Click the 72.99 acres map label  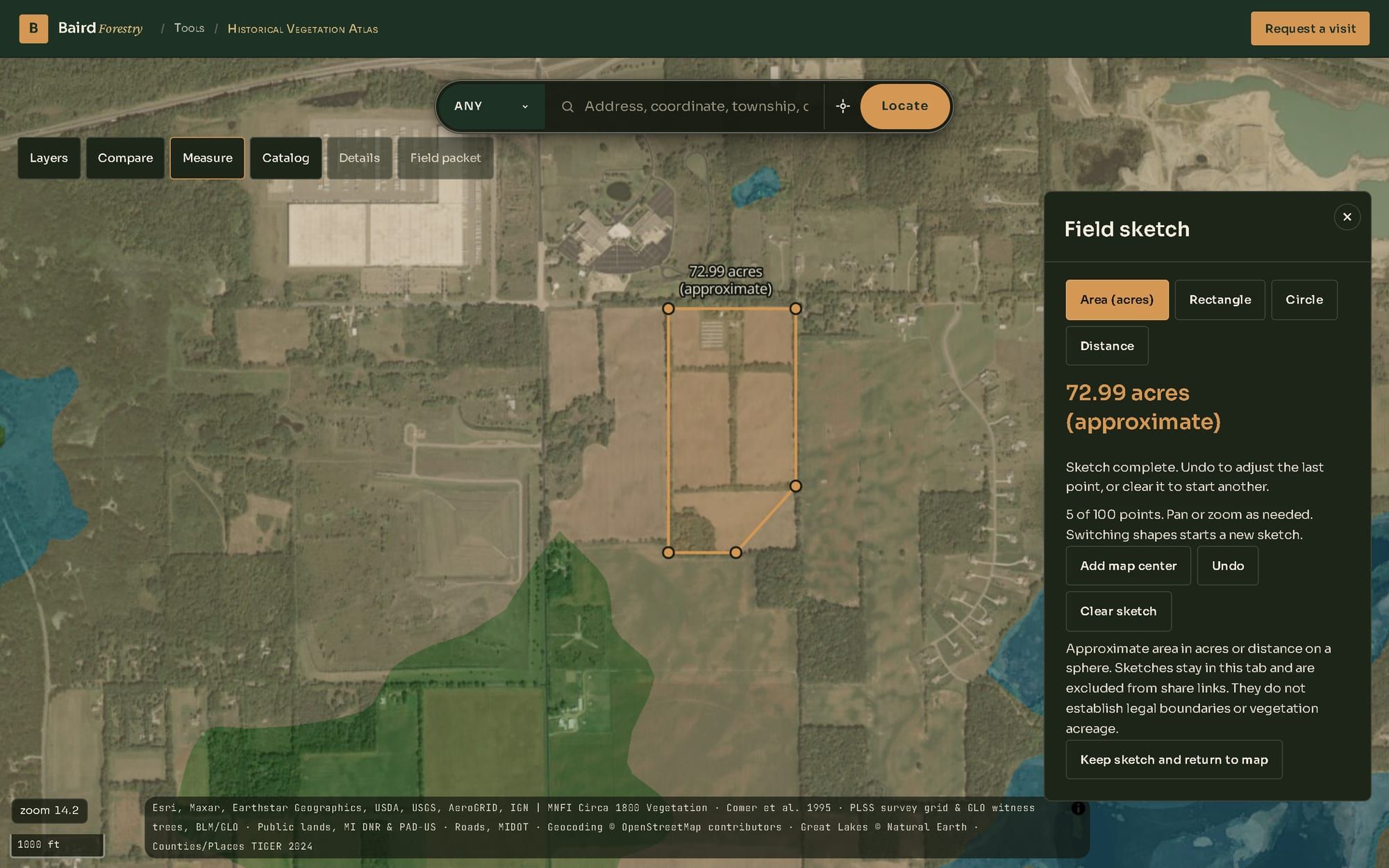725,281
